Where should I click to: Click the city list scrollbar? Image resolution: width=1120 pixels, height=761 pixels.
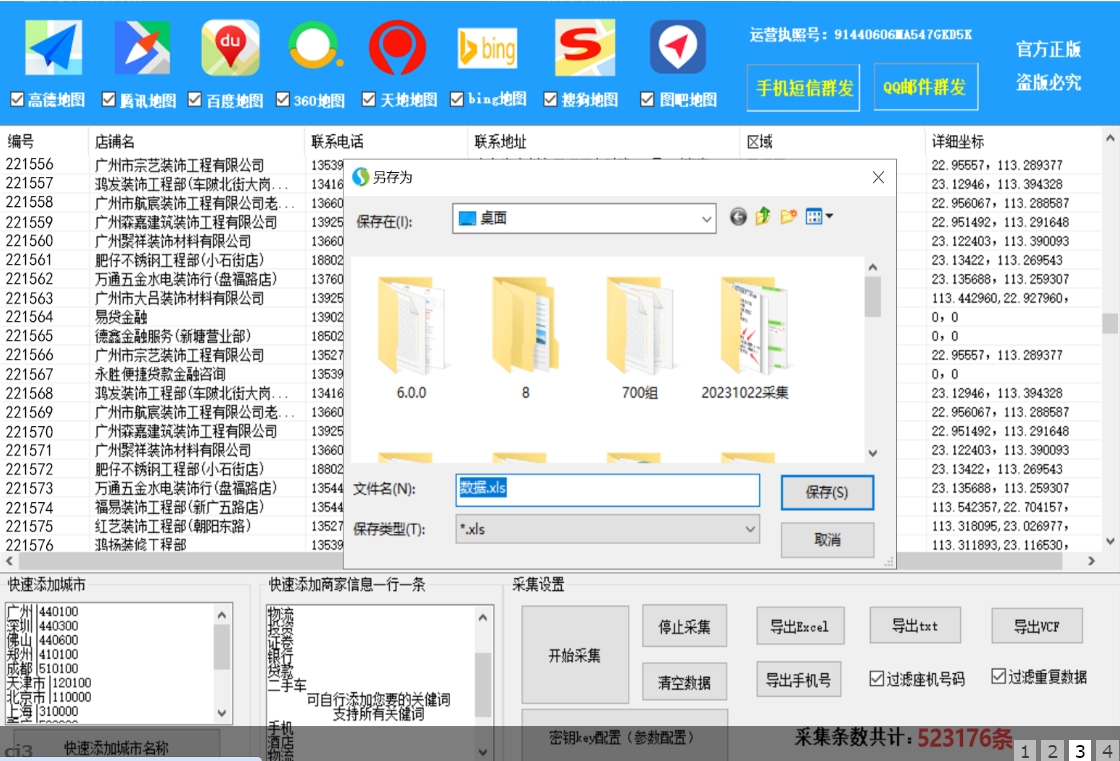tap(222, 663)
